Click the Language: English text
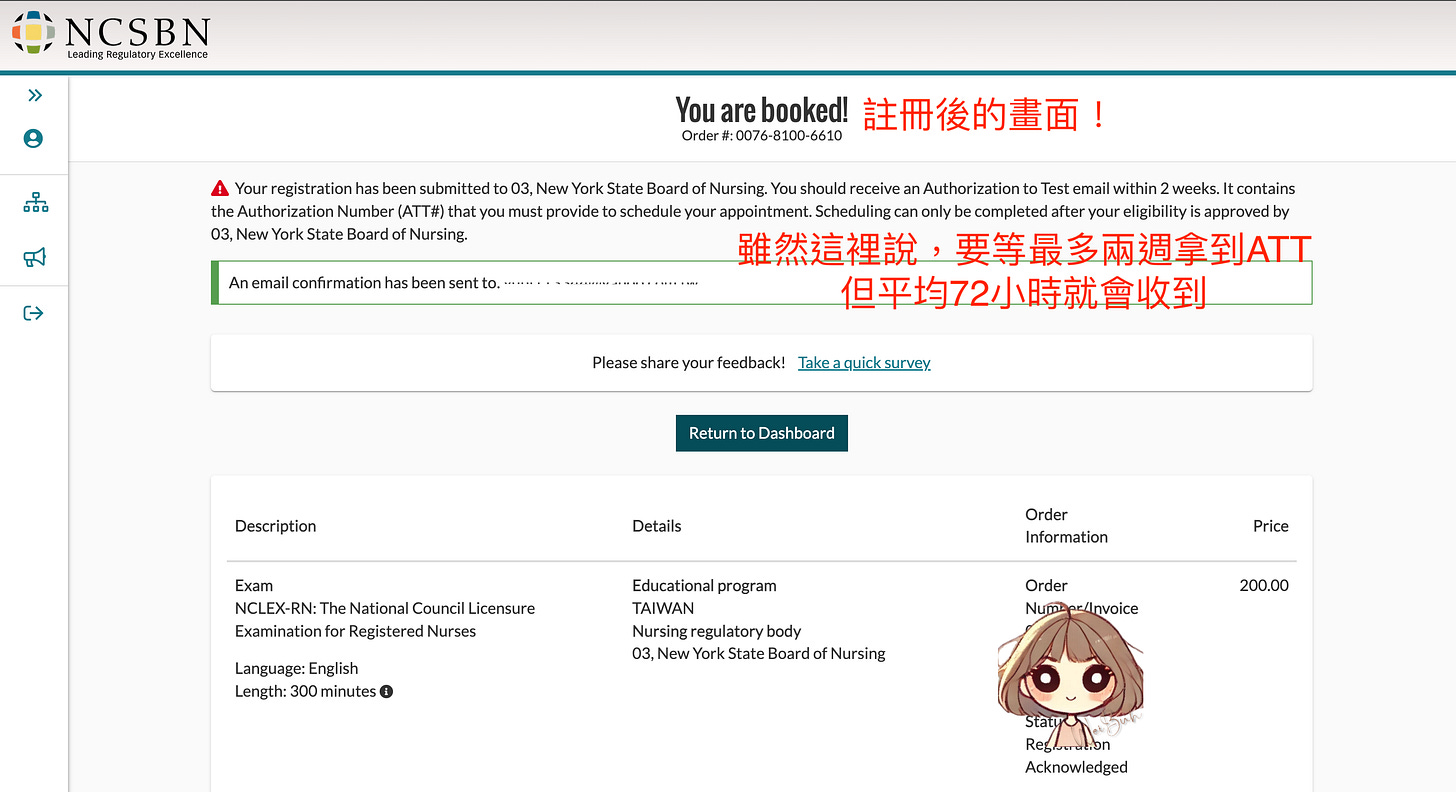Viewport: 1456px width, 792px height. click(296, 668)
